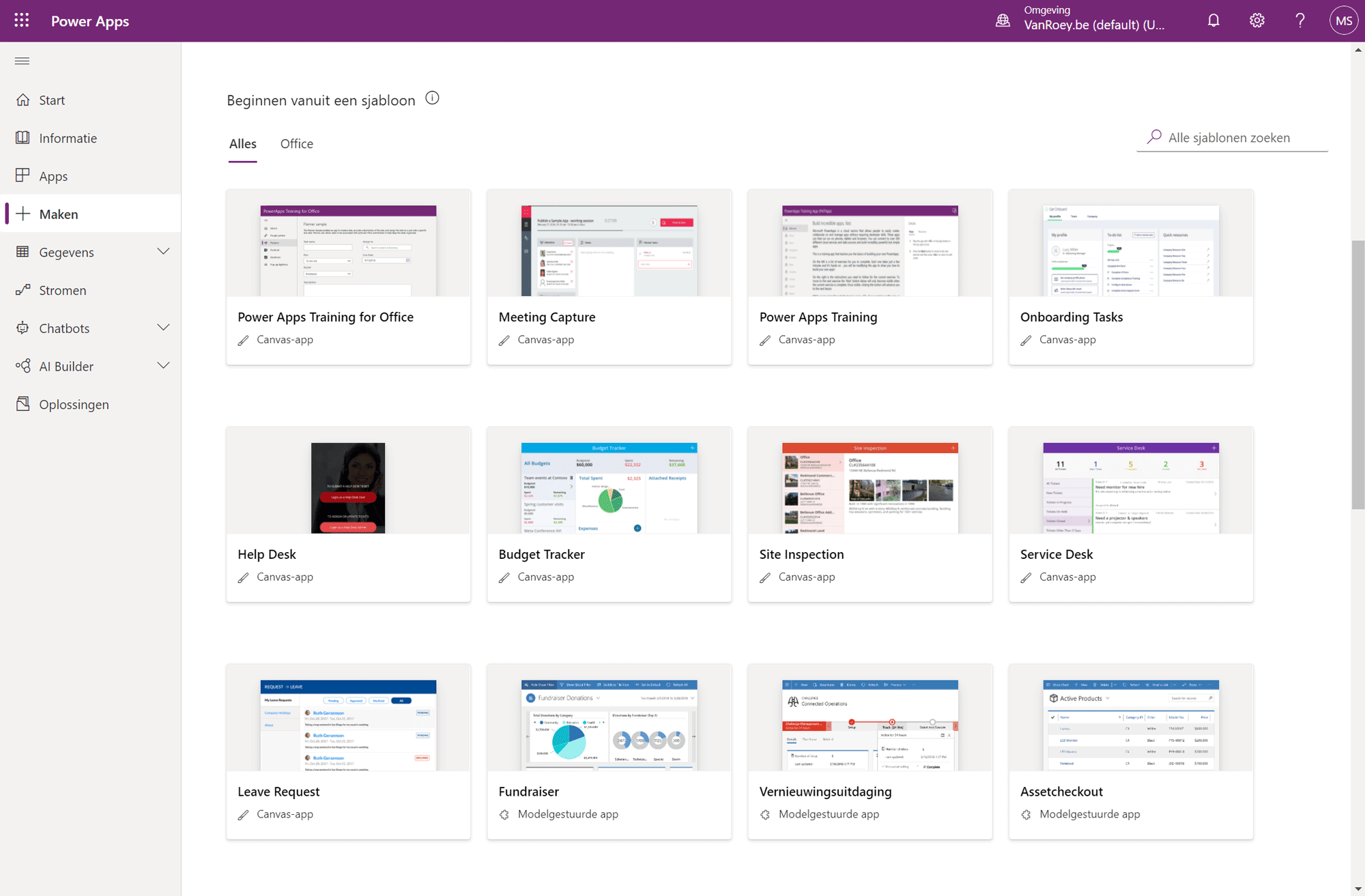Click "Canvas-app" under Power Apps Training
1365x896 pixels.
click(807, 339)
